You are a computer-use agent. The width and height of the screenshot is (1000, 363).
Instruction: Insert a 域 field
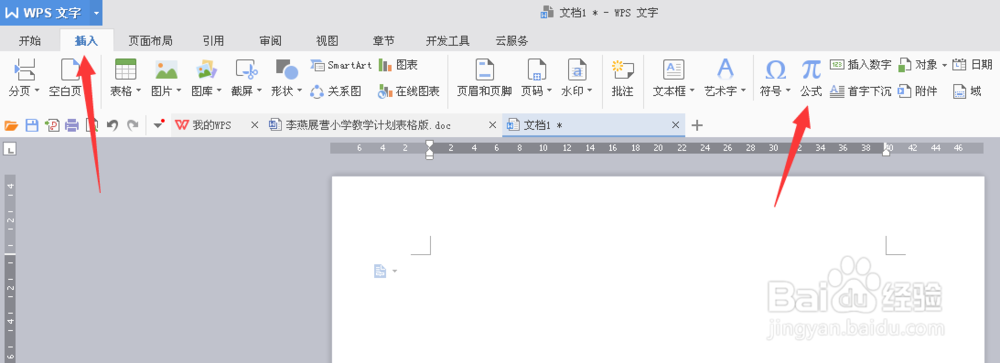pos(967,91)
